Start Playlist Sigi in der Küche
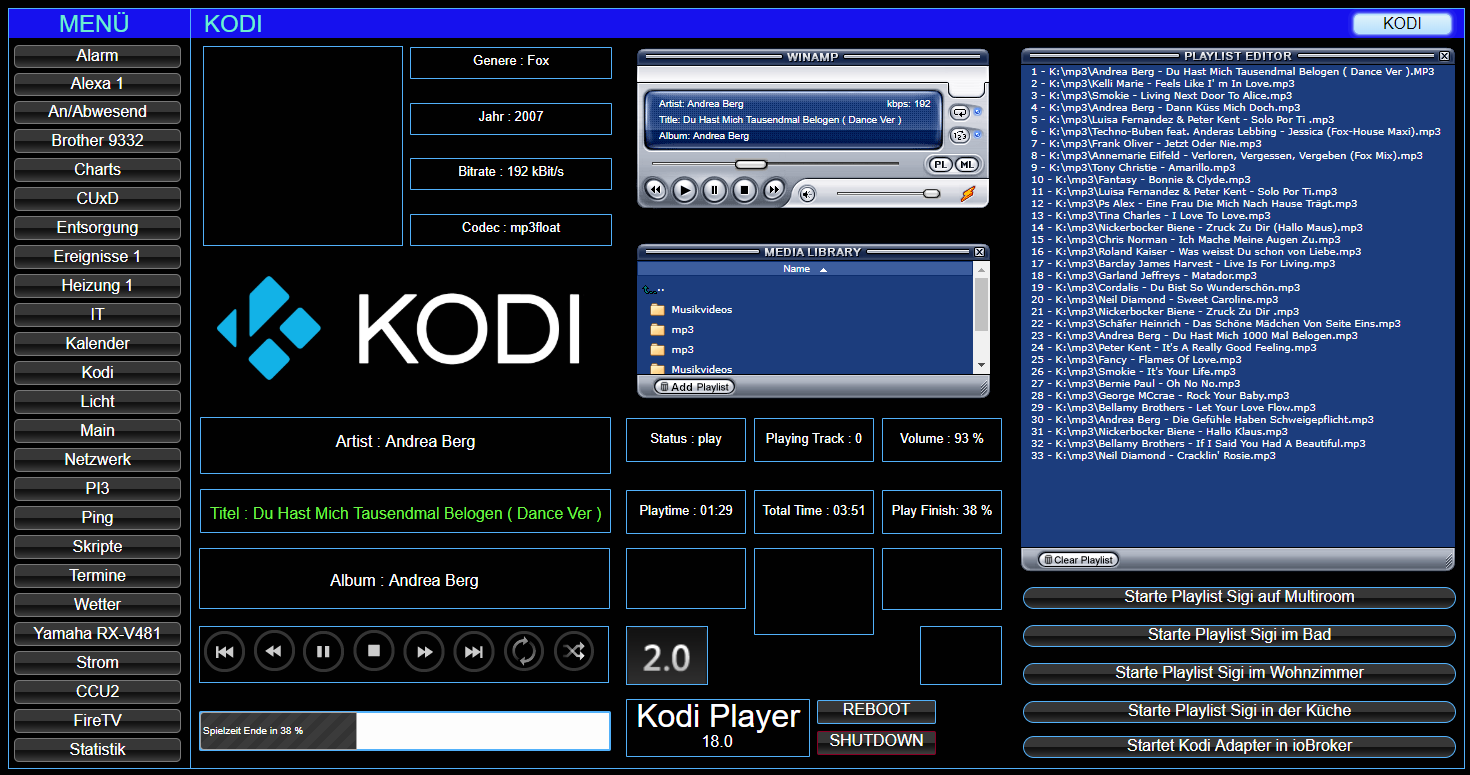 point(1239,711)
